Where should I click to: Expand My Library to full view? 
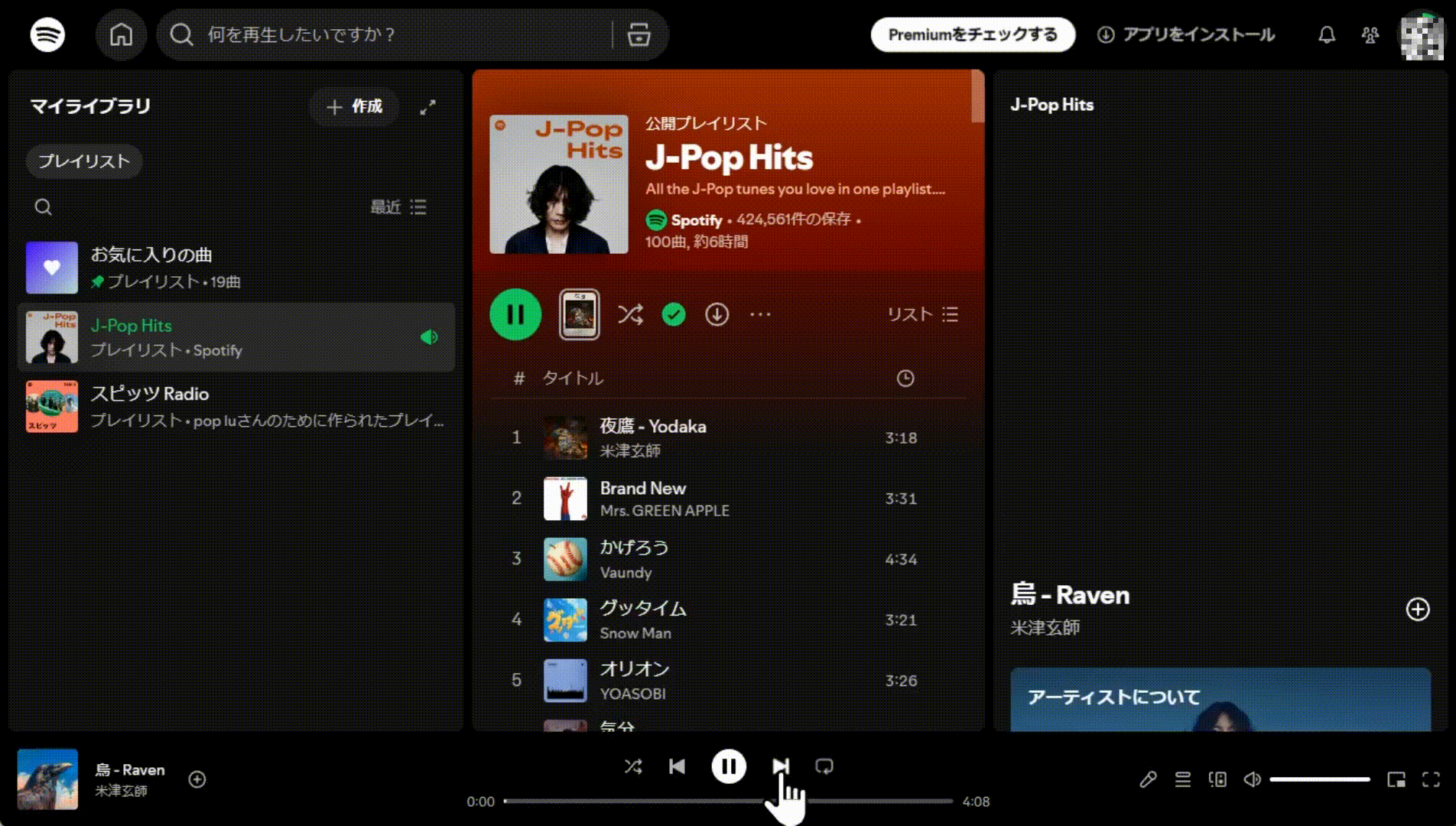[x=427, y=107]
